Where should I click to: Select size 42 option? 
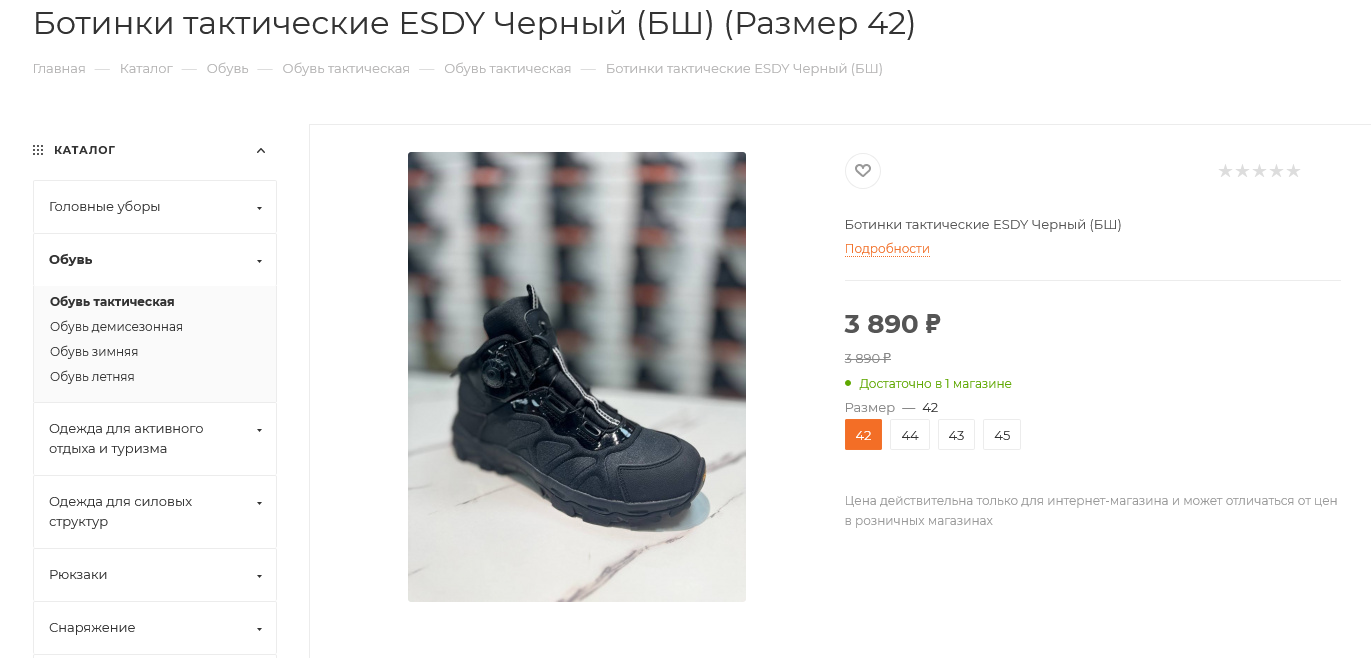863,435
